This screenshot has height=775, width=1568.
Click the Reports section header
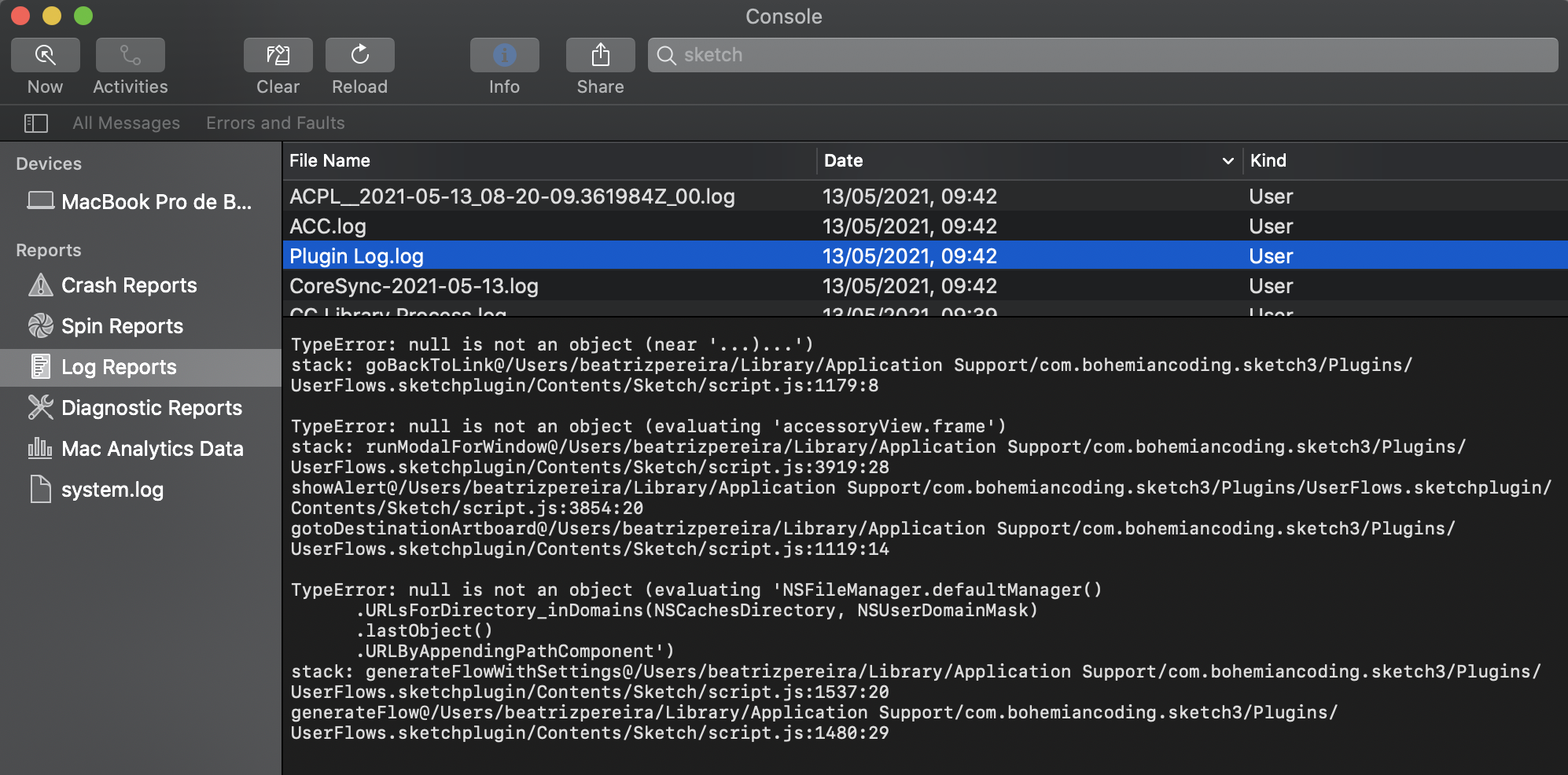click(49, 250)
